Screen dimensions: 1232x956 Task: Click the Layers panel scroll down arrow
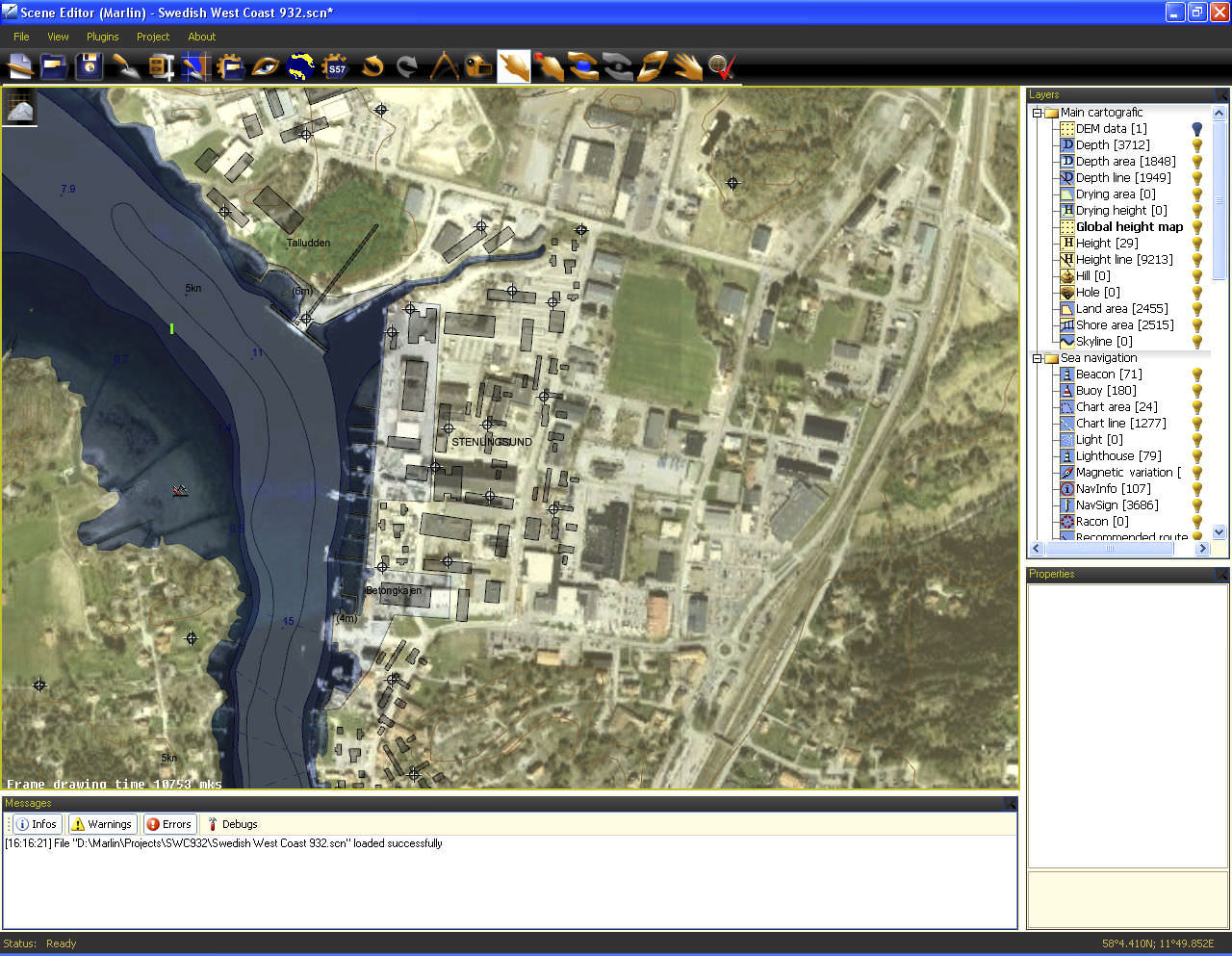[x=1219, y=531]
